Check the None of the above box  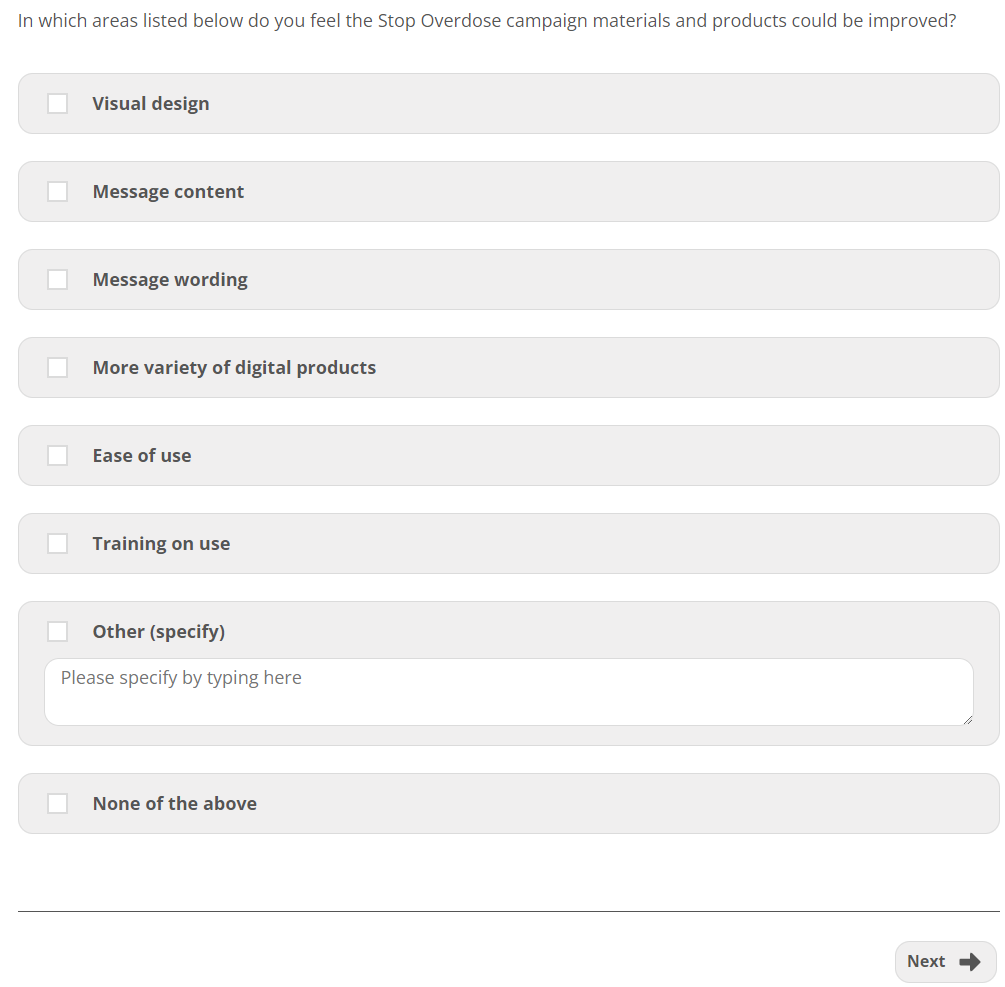pos(58,804)
